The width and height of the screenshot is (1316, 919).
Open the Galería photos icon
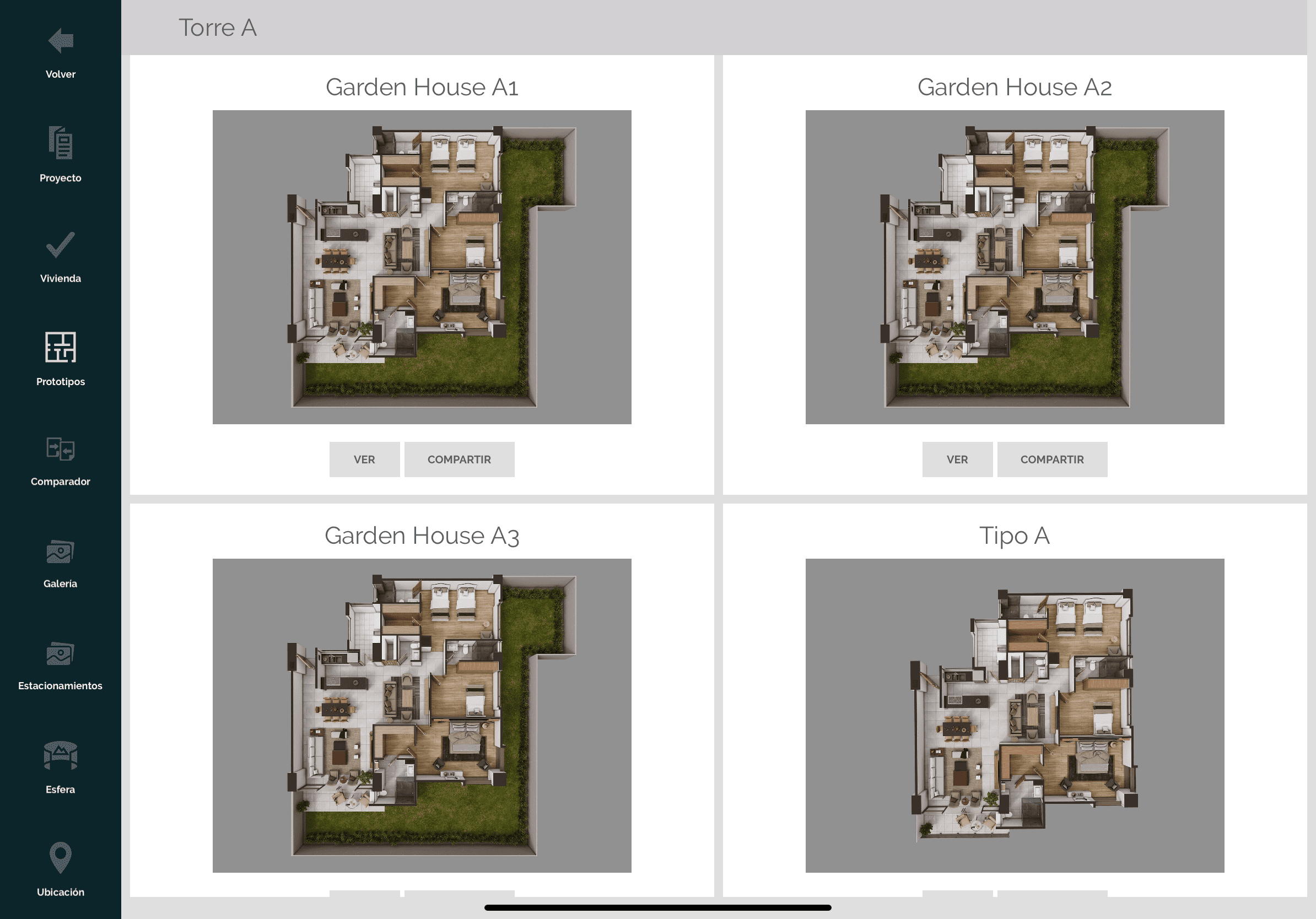60,552
